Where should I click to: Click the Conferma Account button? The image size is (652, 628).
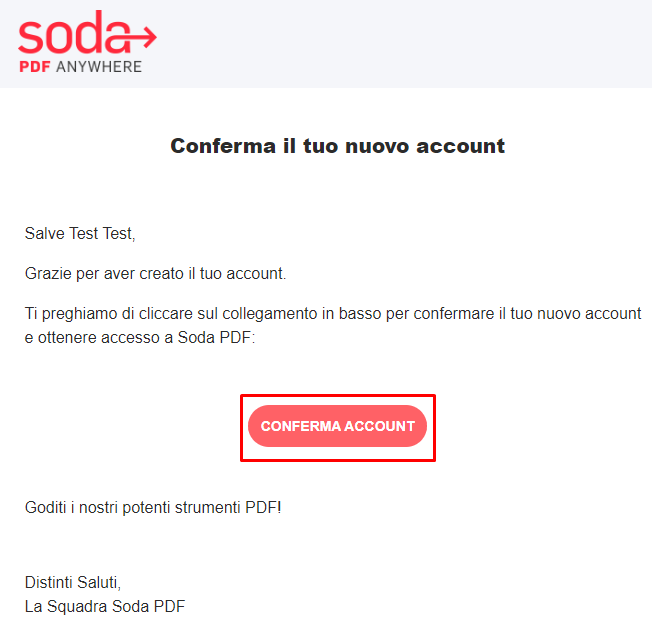(x=338, y=426)
